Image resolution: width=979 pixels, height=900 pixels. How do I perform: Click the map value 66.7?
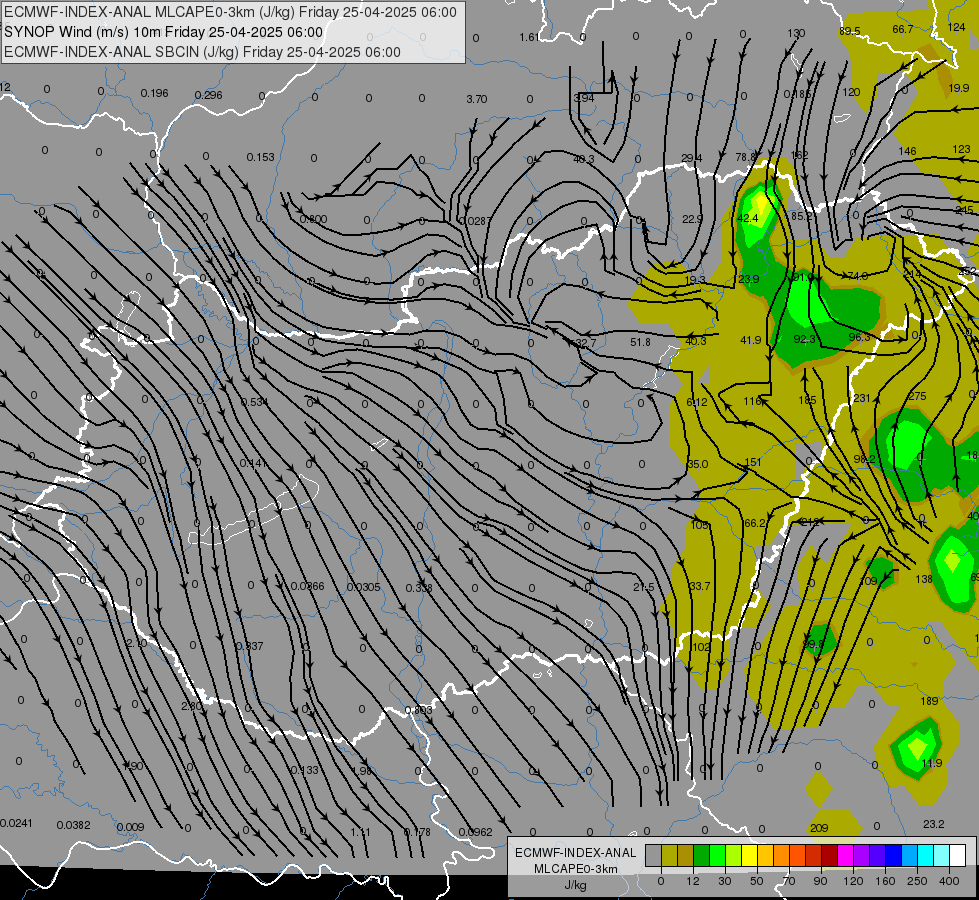903,29
